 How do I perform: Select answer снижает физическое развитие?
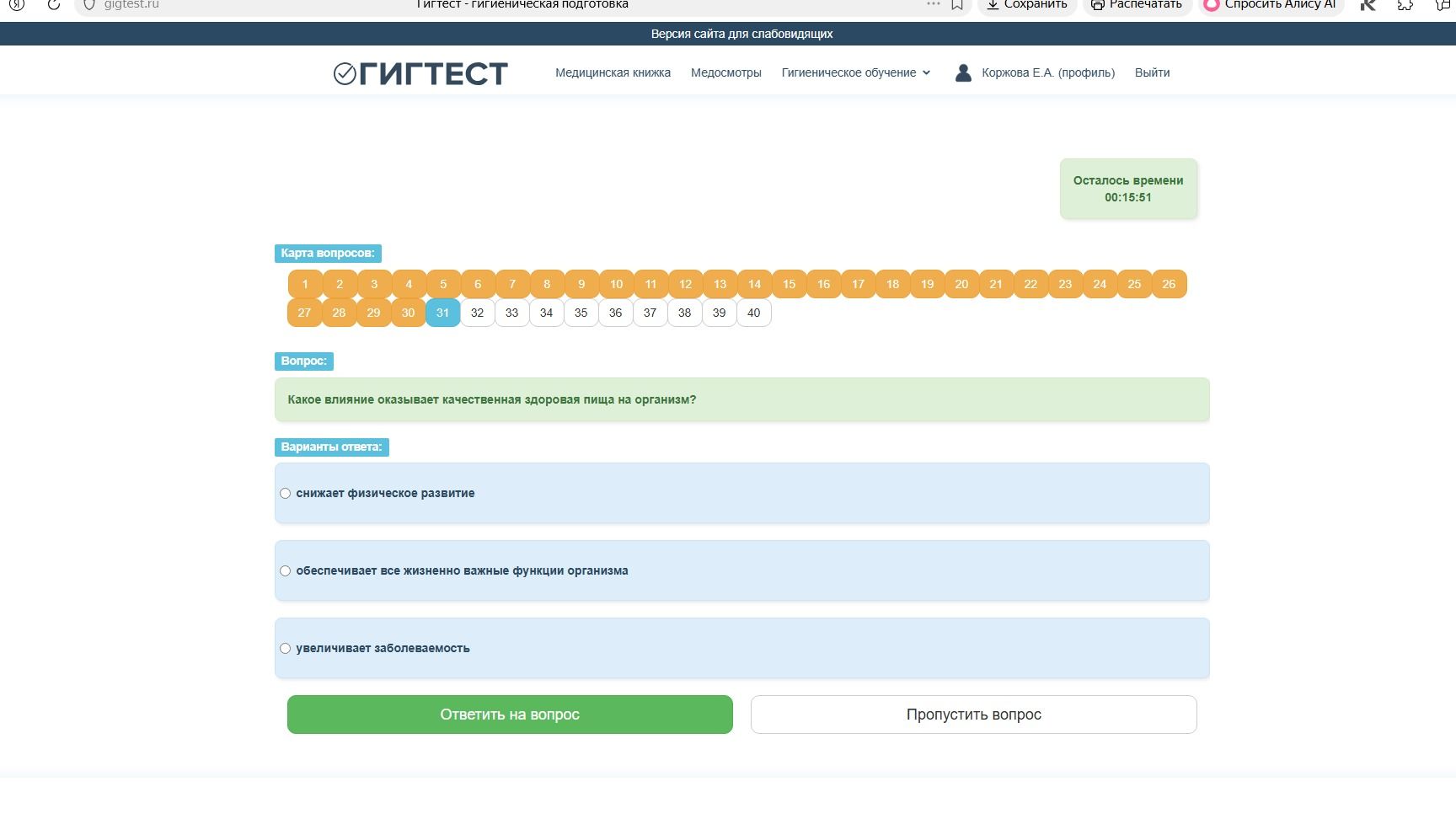point(285,493)
